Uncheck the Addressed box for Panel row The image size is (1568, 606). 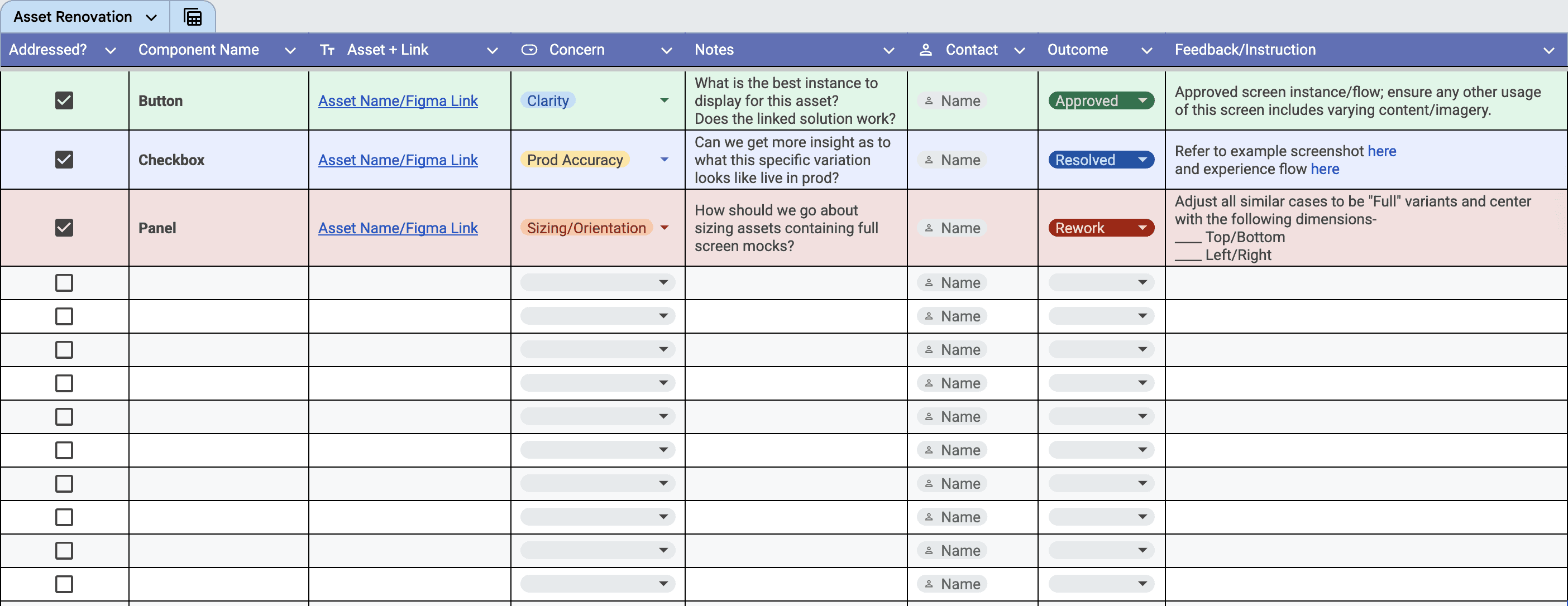(64, 228)
